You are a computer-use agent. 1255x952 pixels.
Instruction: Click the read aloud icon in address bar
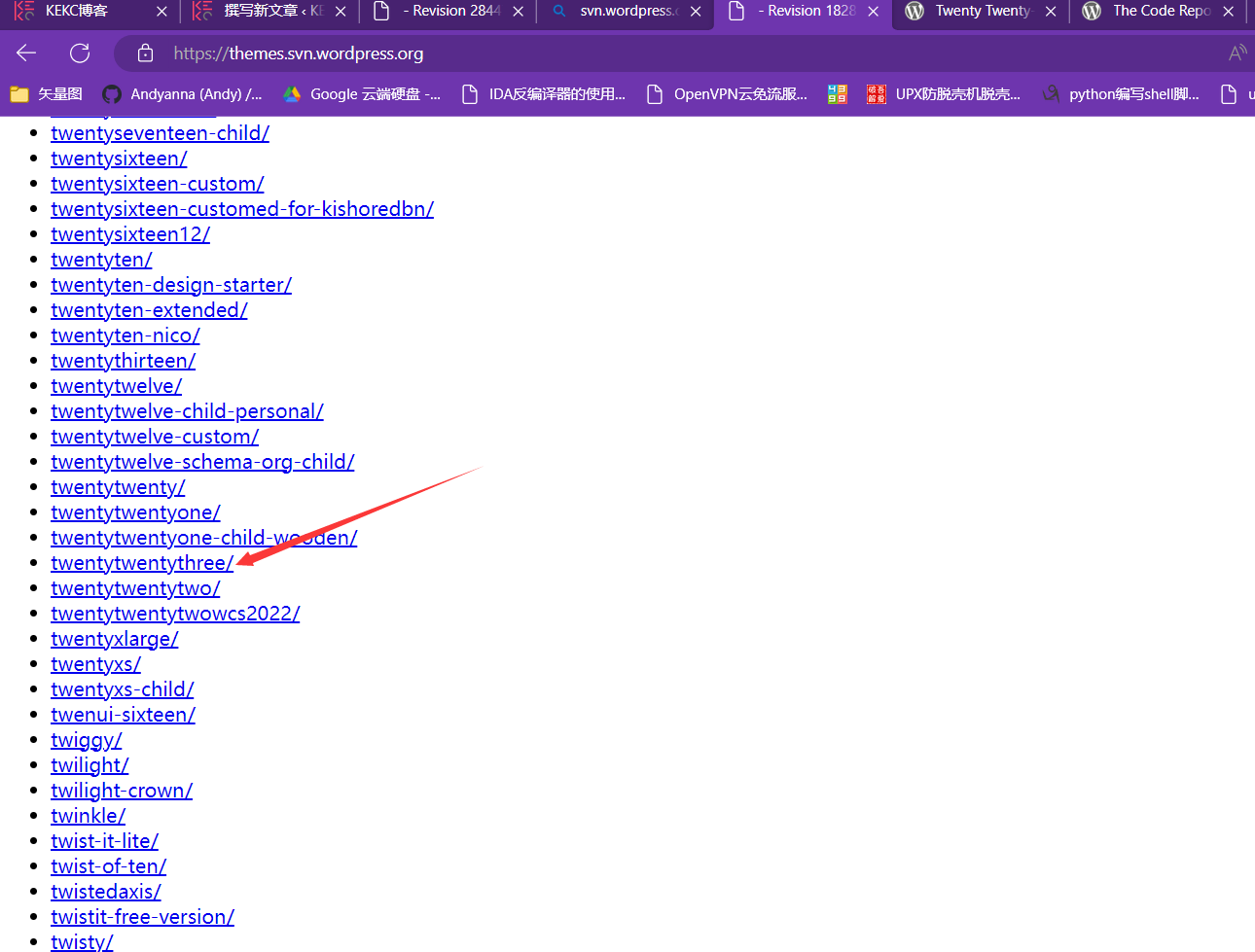click(1237, 53)
